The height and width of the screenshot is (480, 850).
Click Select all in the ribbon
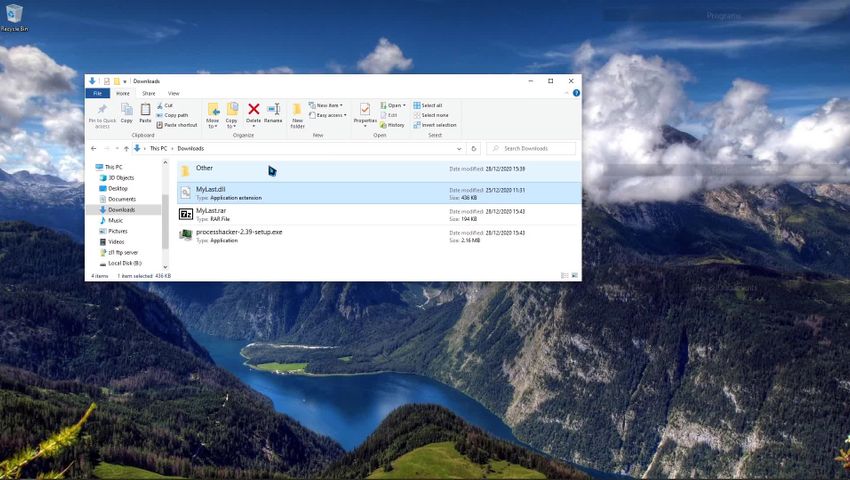pyautogui.click(x=430, y=105)
